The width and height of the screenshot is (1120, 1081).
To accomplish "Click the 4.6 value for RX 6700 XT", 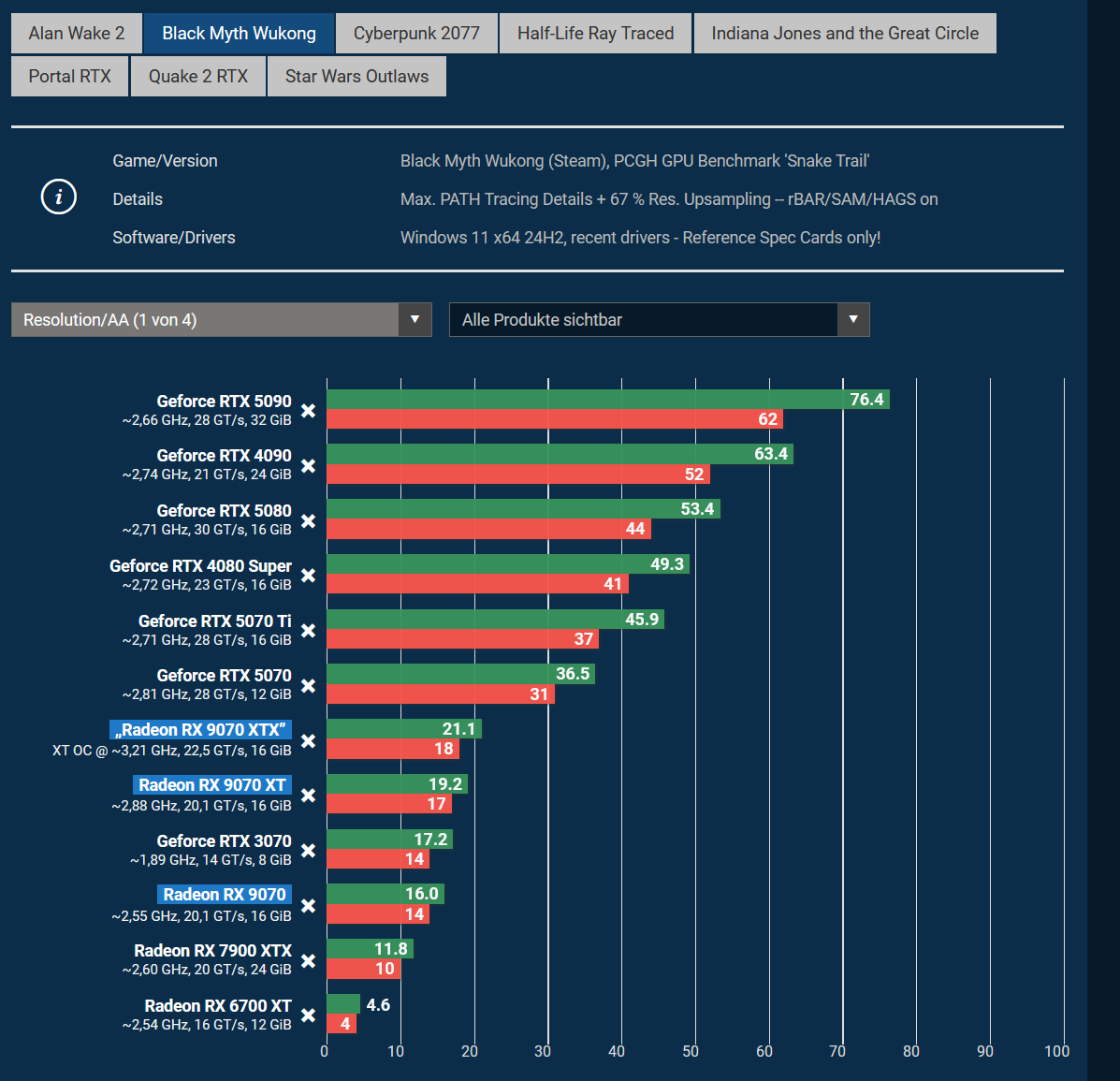I will point(378,1004).
